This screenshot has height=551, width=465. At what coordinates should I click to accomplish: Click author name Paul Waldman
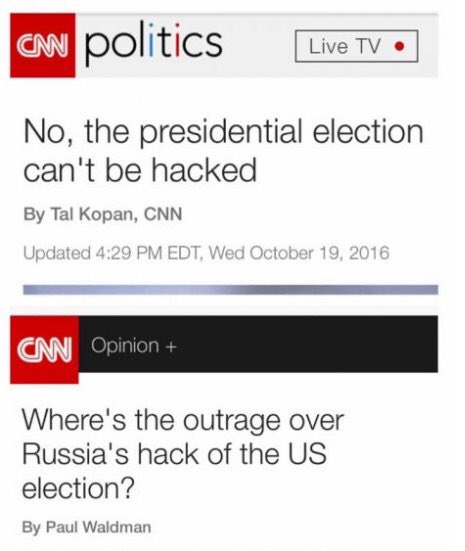point(99,527)
